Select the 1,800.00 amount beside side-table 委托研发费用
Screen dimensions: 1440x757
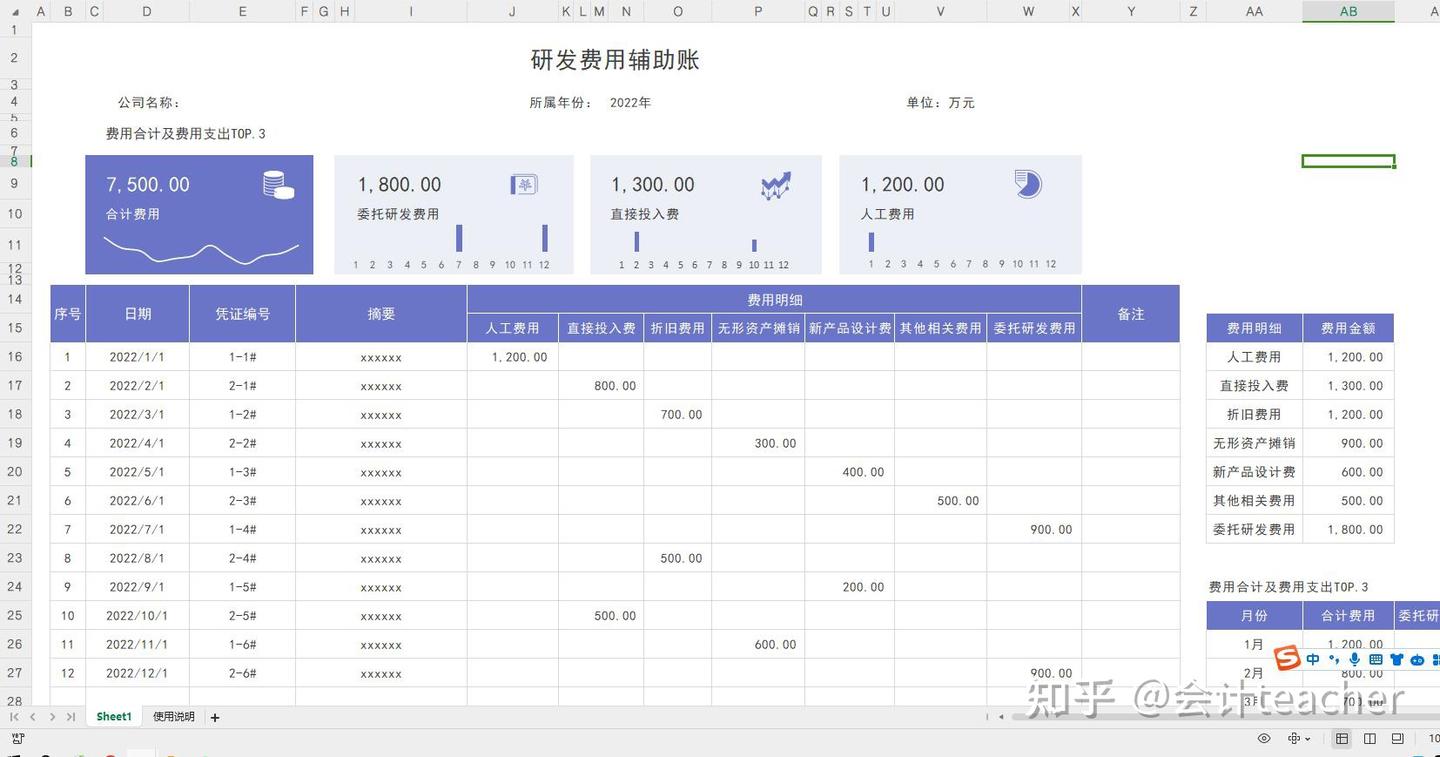tap(1348, 530)
